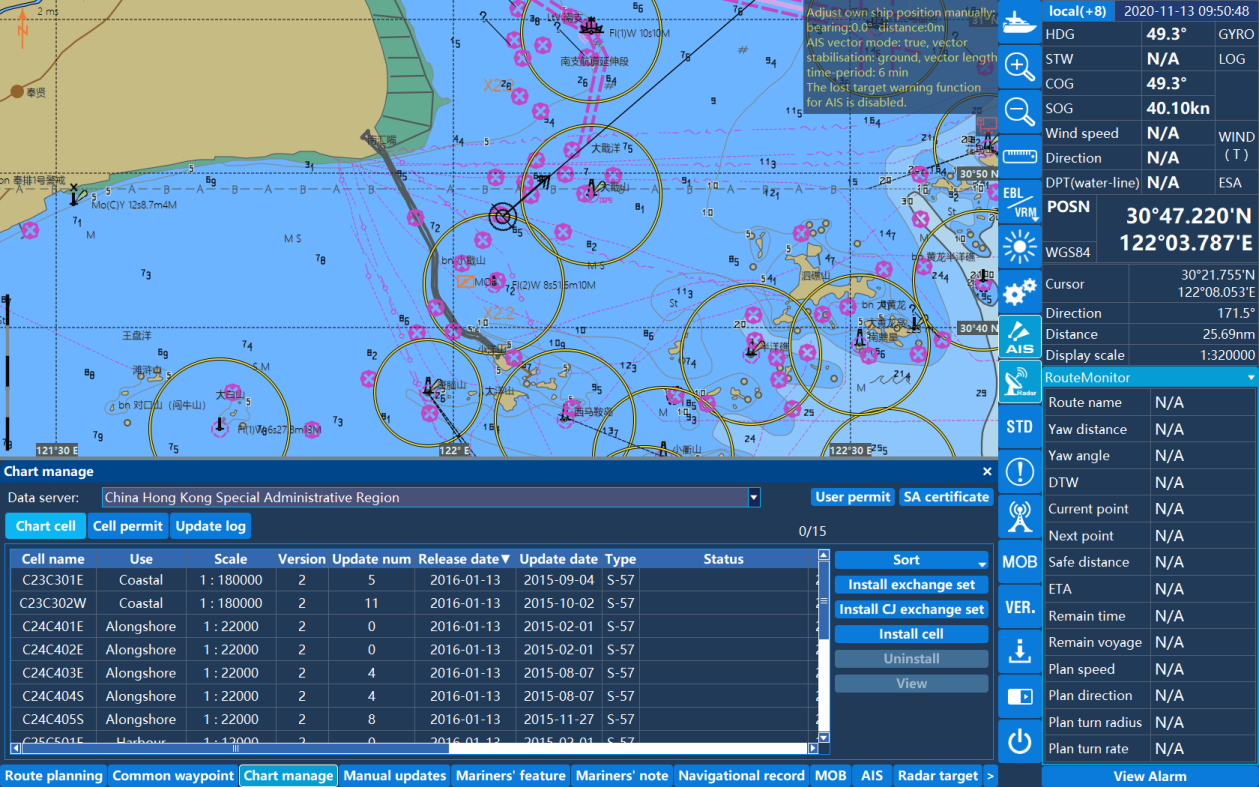Open settings with the gears icon
Viewport: 1259px width, 787px height.
(x=1019, y=291)
